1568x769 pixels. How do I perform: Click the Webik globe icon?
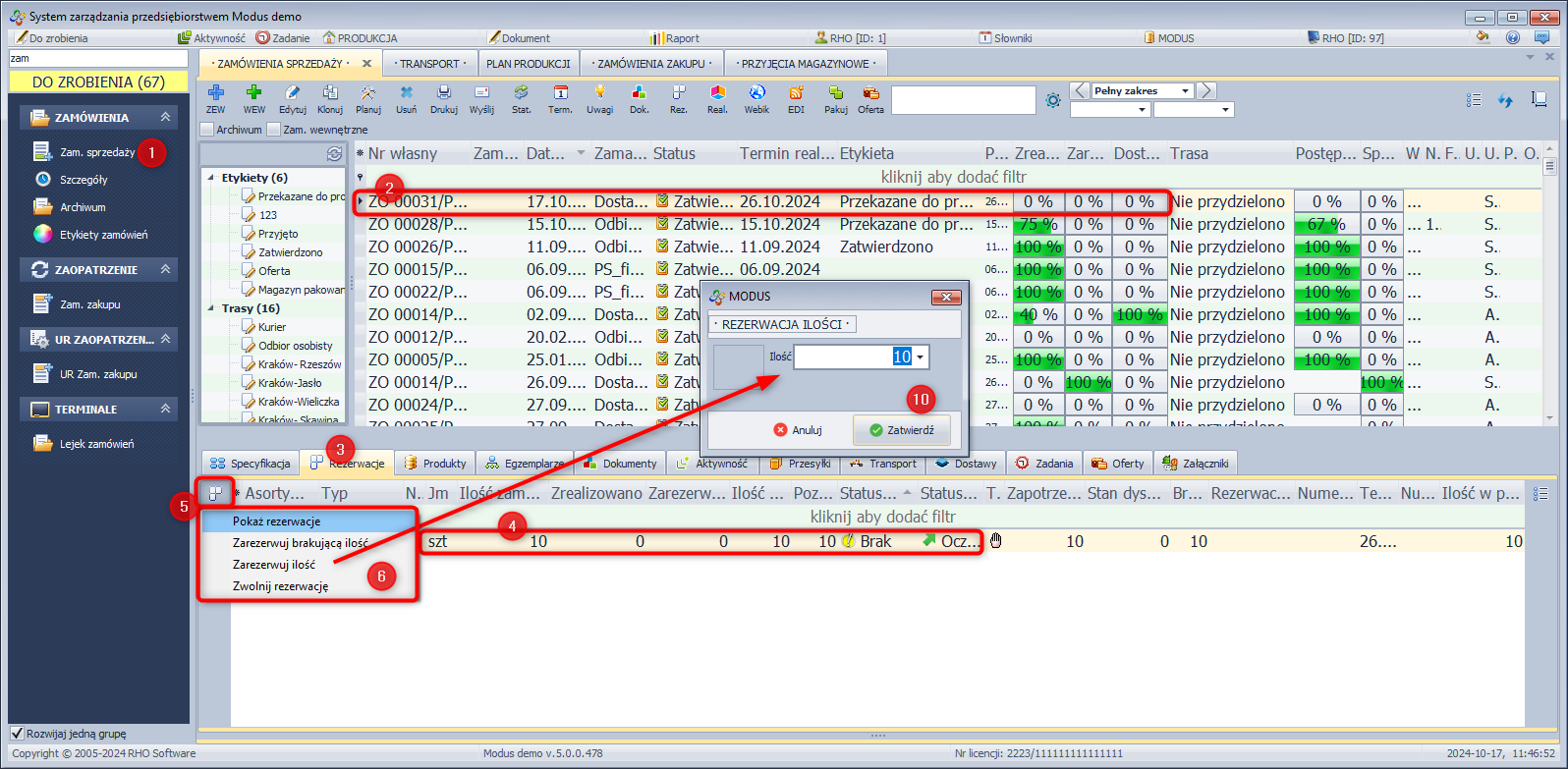[756, 93]
